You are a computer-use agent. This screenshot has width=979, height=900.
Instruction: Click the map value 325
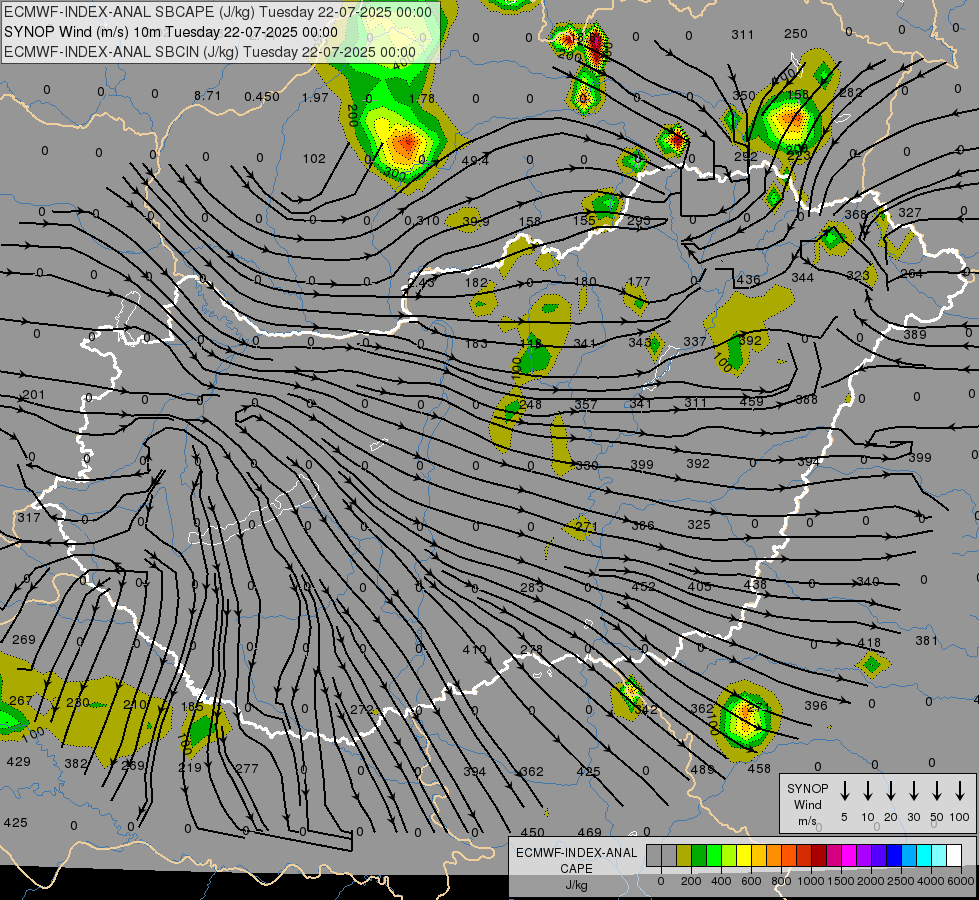point(699,525)
